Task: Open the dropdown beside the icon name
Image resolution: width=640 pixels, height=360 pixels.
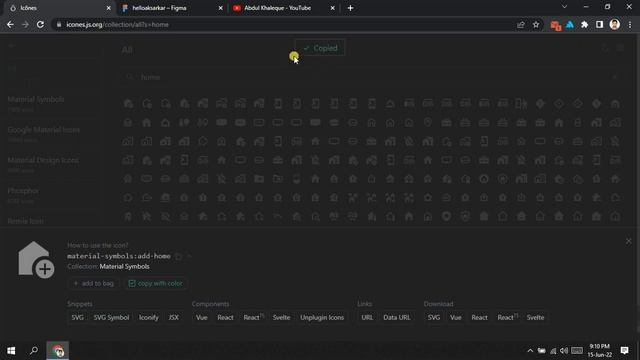Action: [x=189, y=256]
